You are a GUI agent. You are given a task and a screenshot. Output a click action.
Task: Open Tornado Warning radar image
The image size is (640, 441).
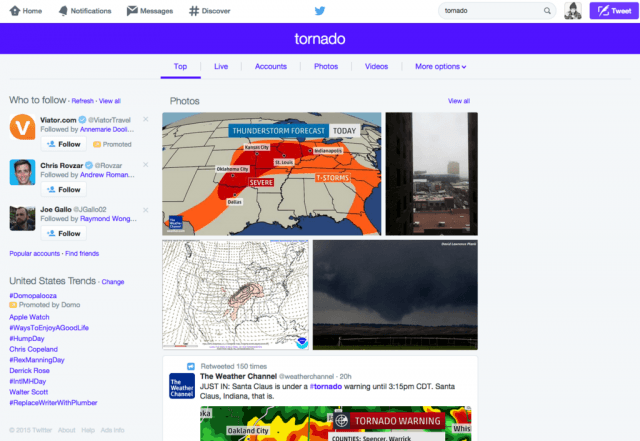(336, 423)
